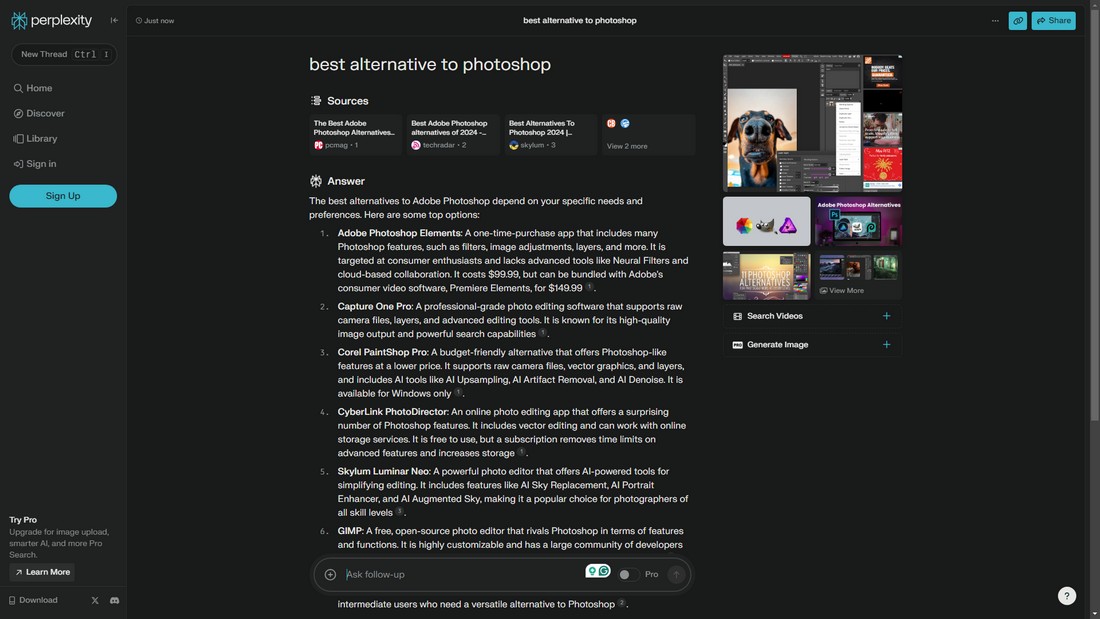Click the Share button
The height and width of the screenshot is (619, 1100).
1053,21
